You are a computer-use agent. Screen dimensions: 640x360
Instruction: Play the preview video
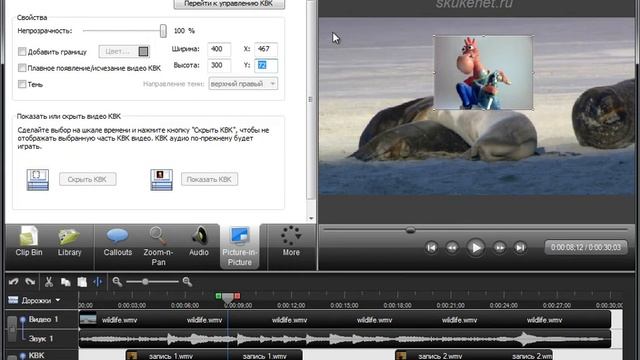click(476, 247)
